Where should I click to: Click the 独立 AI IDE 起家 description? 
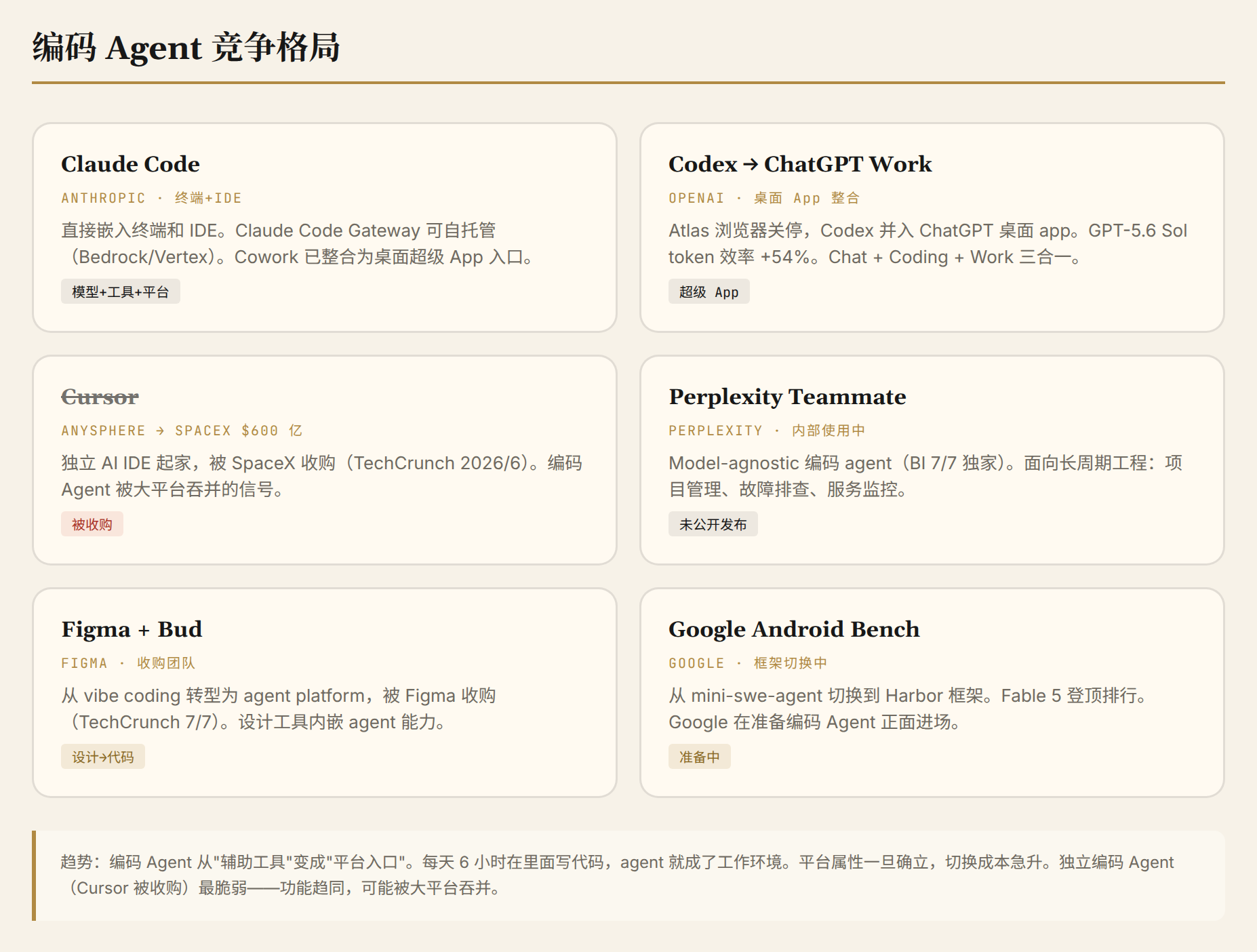coord(321,477)
